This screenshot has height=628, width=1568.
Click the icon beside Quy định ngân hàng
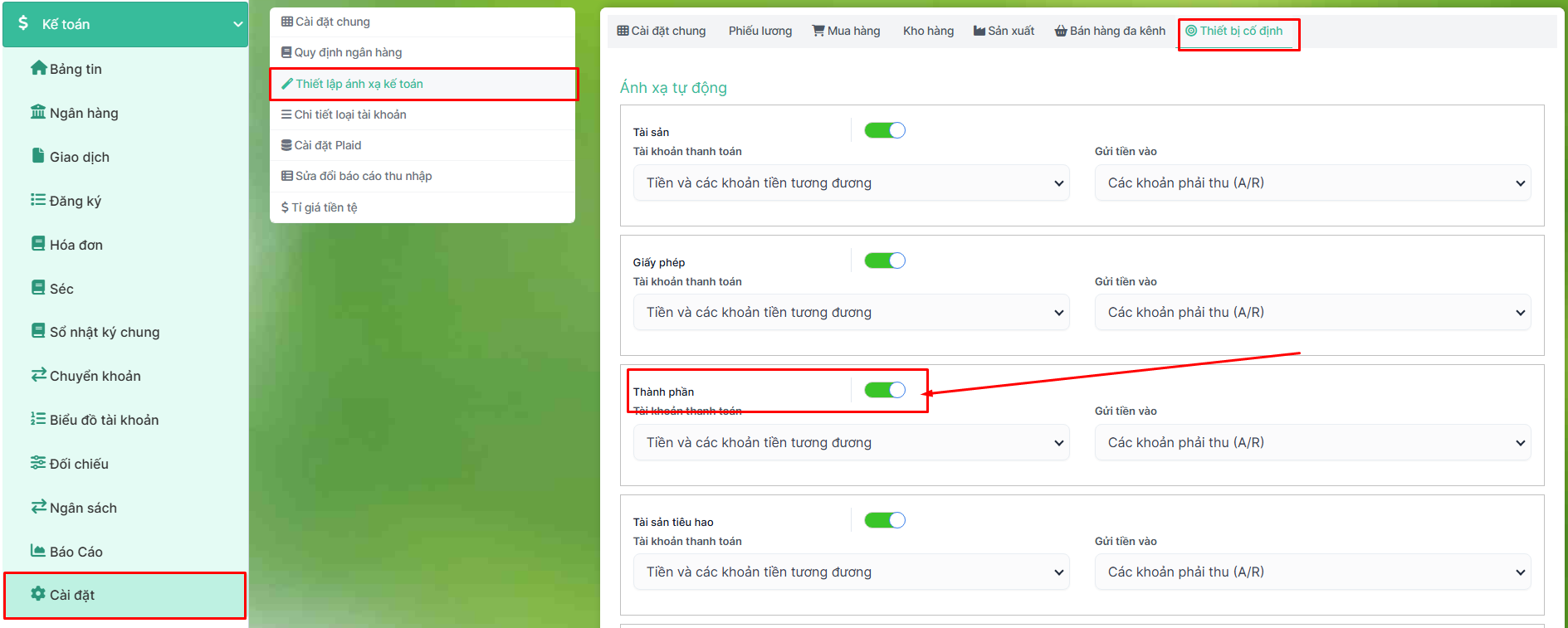[286, 52]
